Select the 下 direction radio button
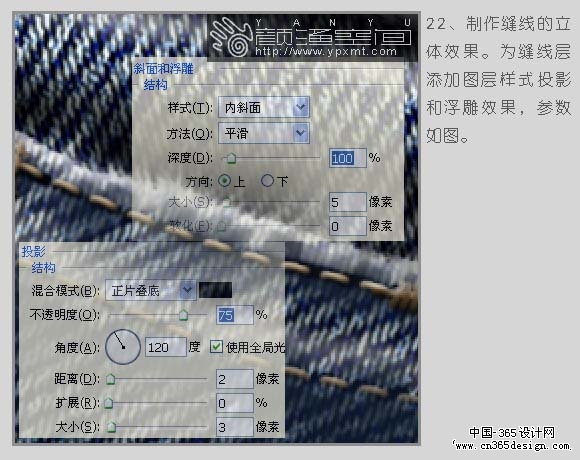This screenshot has width=580, height=460. click(267, 181)
